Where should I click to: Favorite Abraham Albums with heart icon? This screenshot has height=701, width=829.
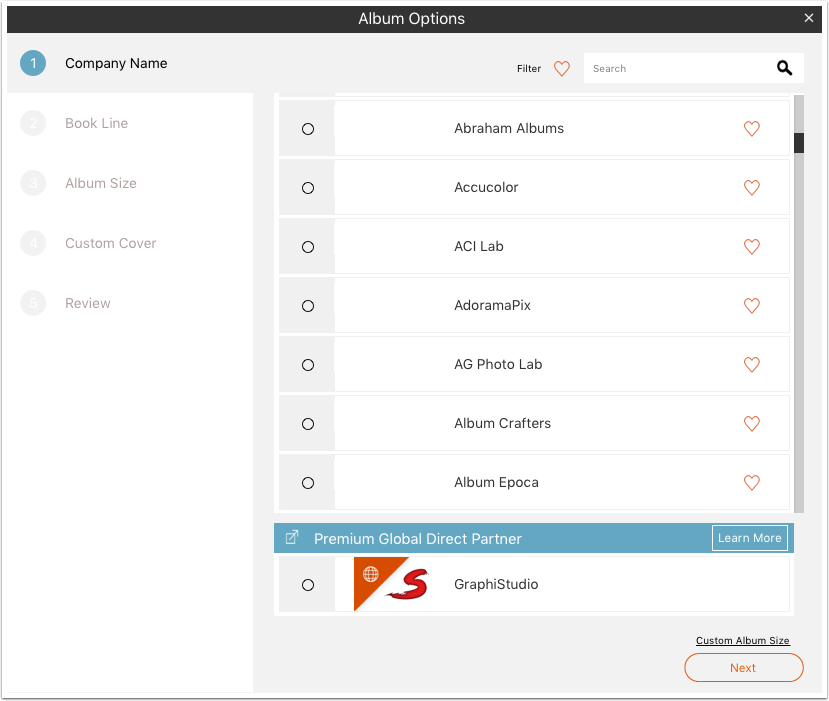(751, 128)
